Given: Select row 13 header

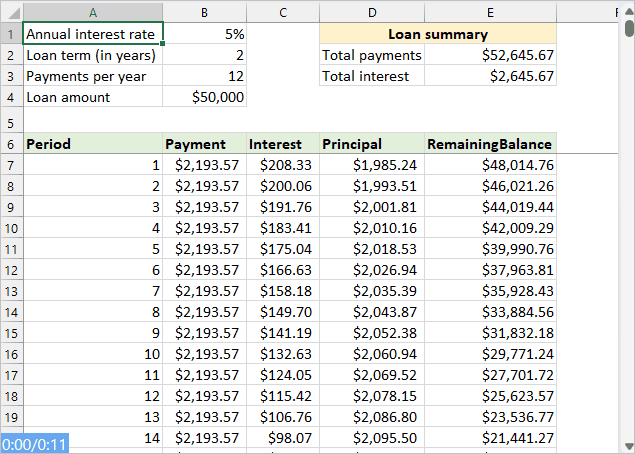Looking at the screenshot, I should pyautogui.click(x=11, y=291).
